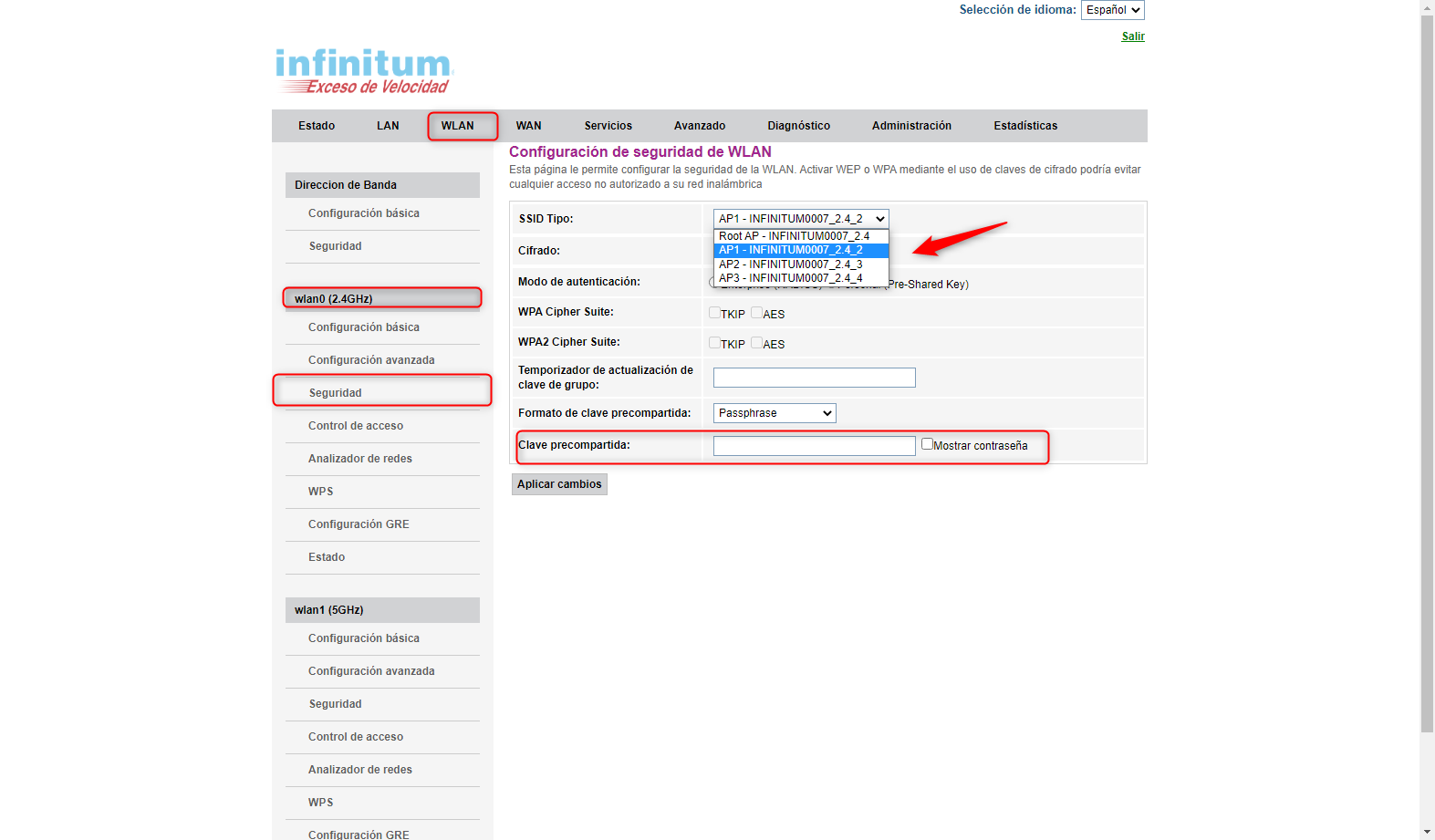This screenshot has height=840, width=1435.
Task: Check TKIP under WPA Cipher Suite
Action: point(714,313)
